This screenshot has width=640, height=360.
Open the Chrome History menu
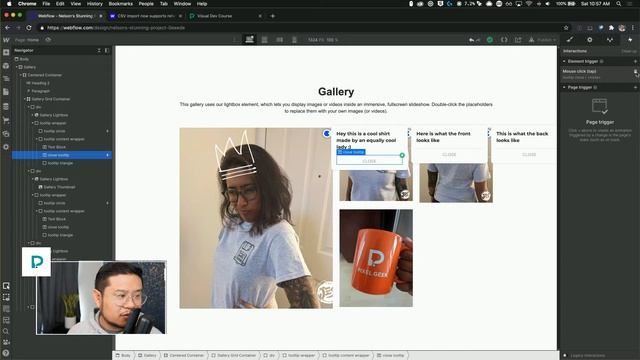tap(95, 4)
